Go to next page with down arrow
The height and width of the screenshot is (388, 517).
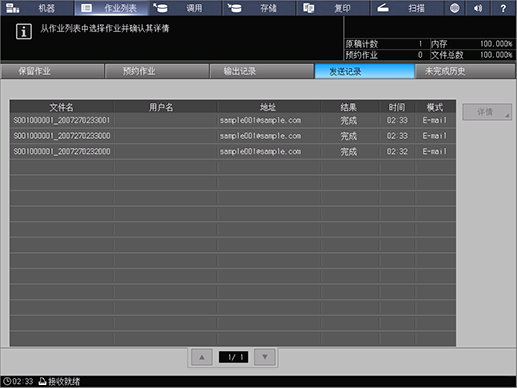tap(265, 357)
